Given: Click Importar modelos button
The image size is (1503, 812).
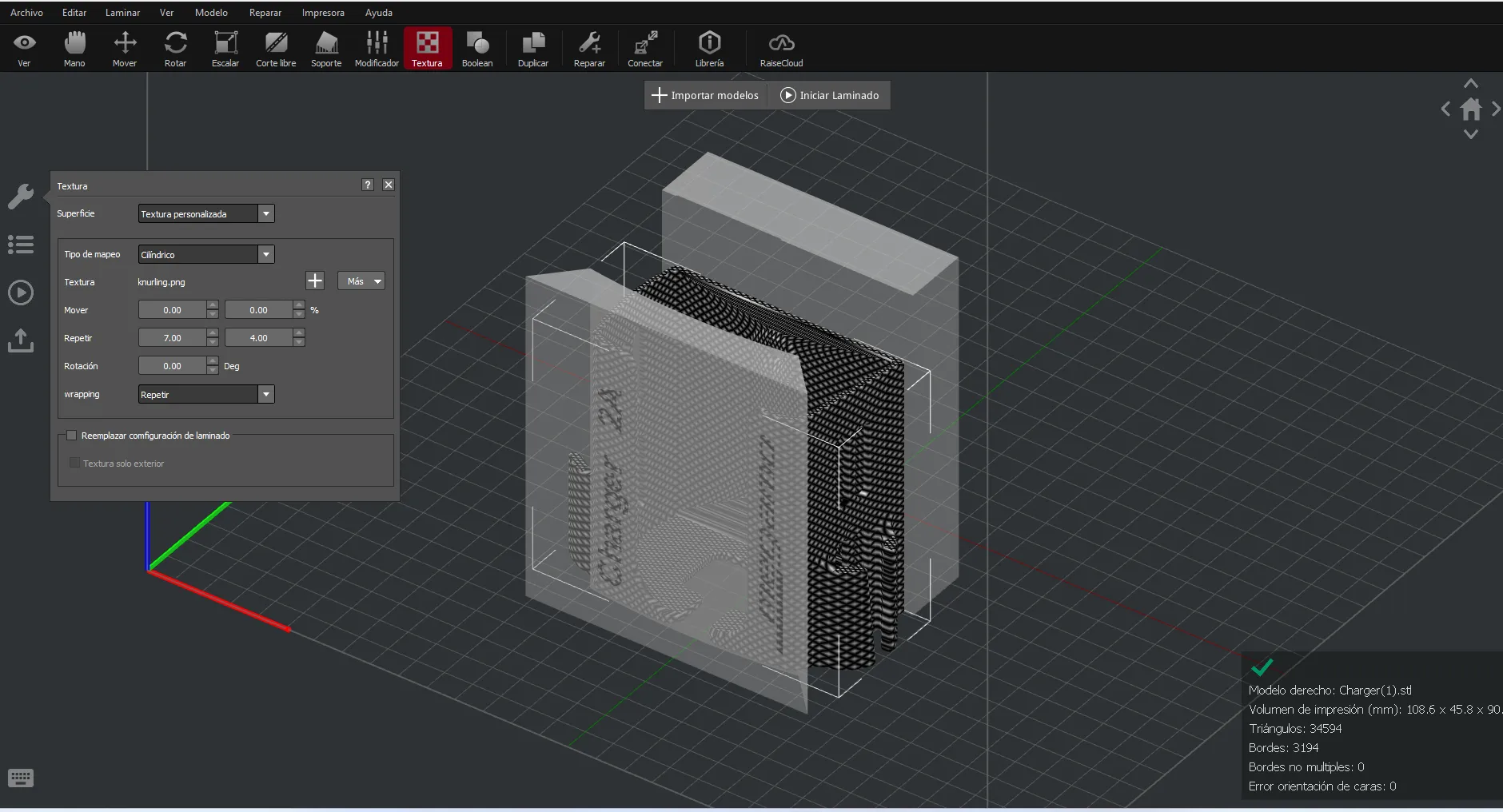Looking at the screenshot, I should [x=705, y=95].
